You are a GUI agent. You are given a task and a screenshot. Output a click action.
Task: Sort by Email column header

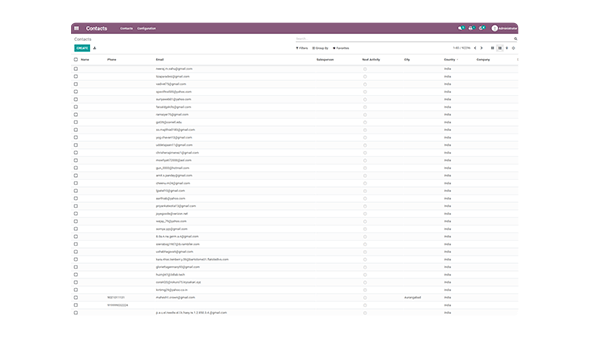point(160,59)
